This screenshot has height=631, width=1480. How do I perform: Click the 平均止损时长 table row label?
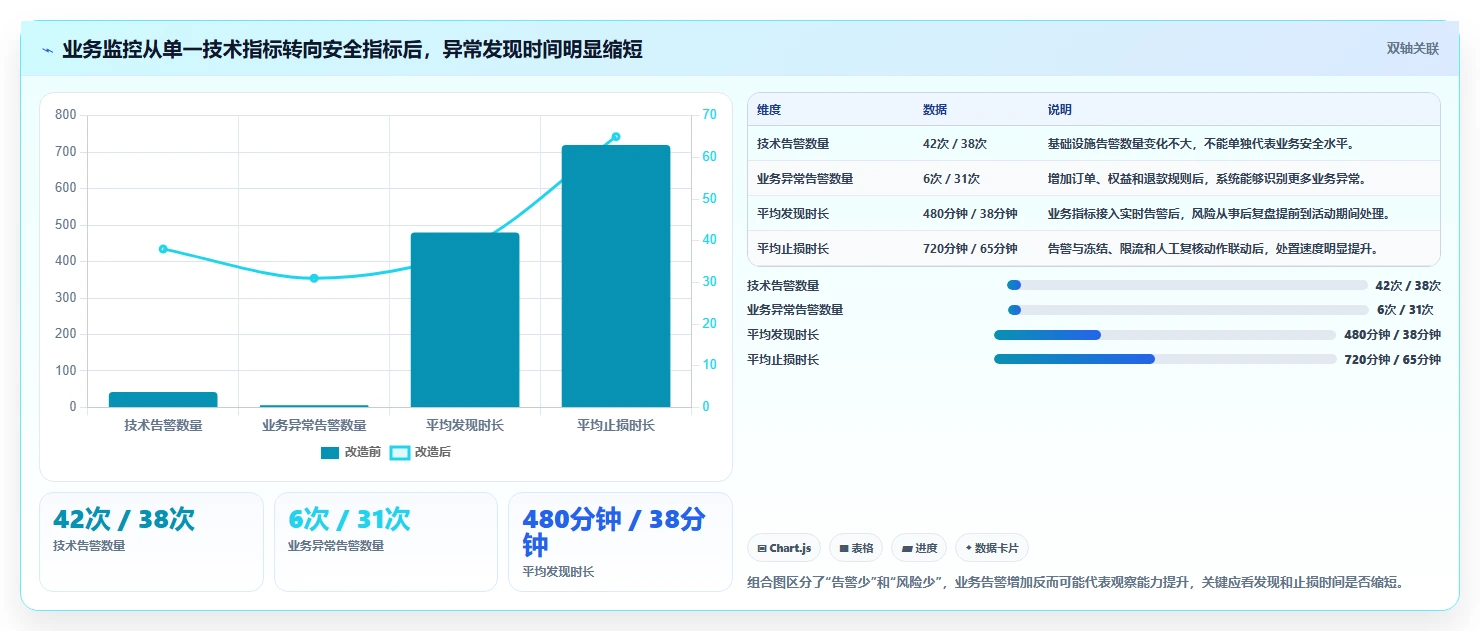[793, 249]
